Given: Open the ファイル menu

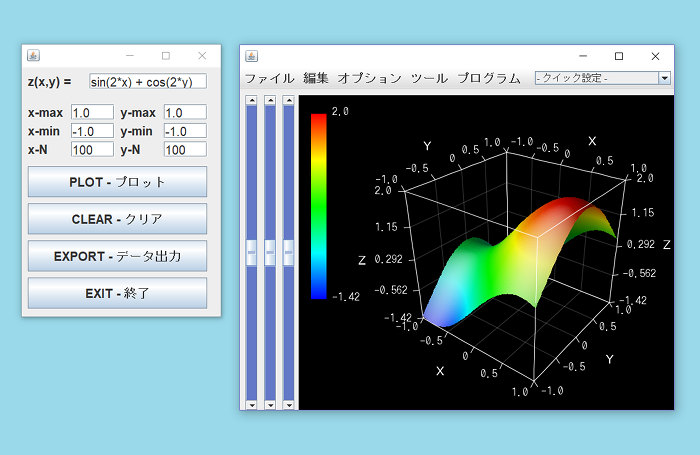Looking at the screenshot, I should (269, 78).
